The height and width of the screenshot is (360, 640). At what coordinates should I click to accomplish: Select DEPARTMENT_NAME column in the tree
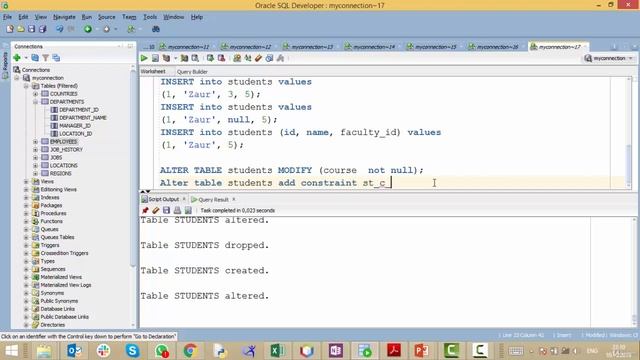[x=82, y=118]
